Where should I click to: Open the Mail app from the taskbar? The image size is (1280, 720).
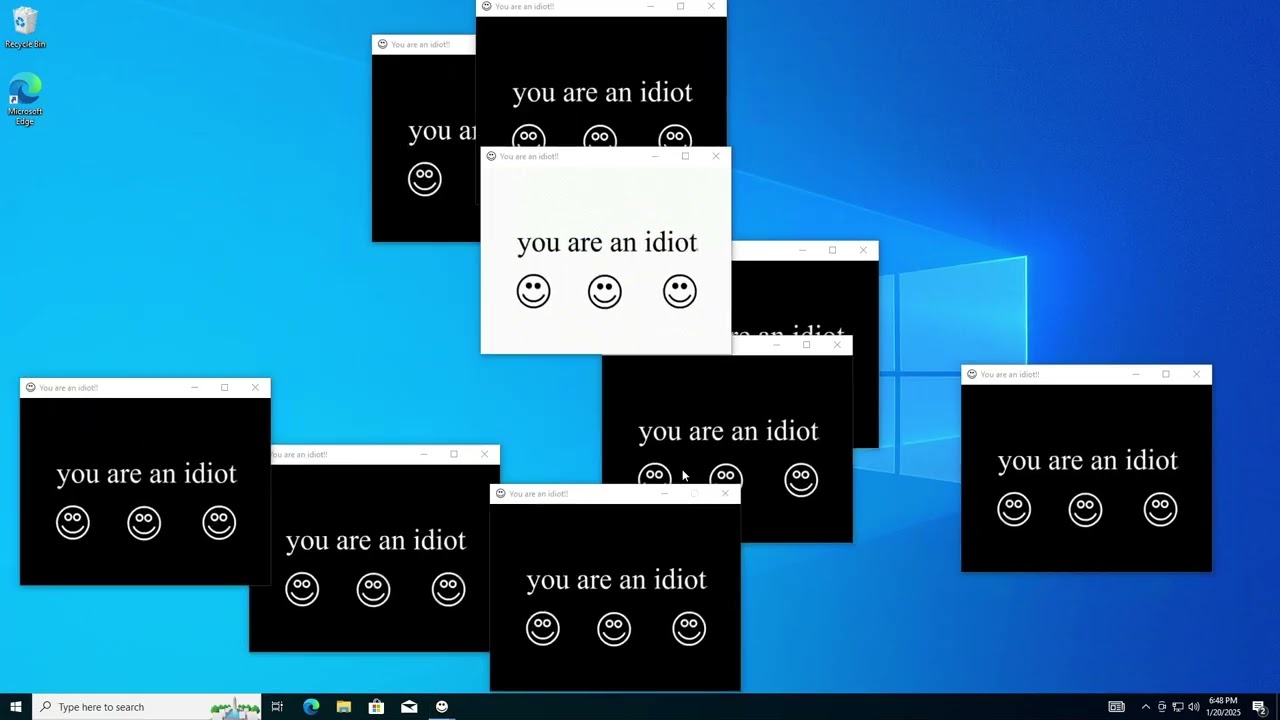pos(409,707)
